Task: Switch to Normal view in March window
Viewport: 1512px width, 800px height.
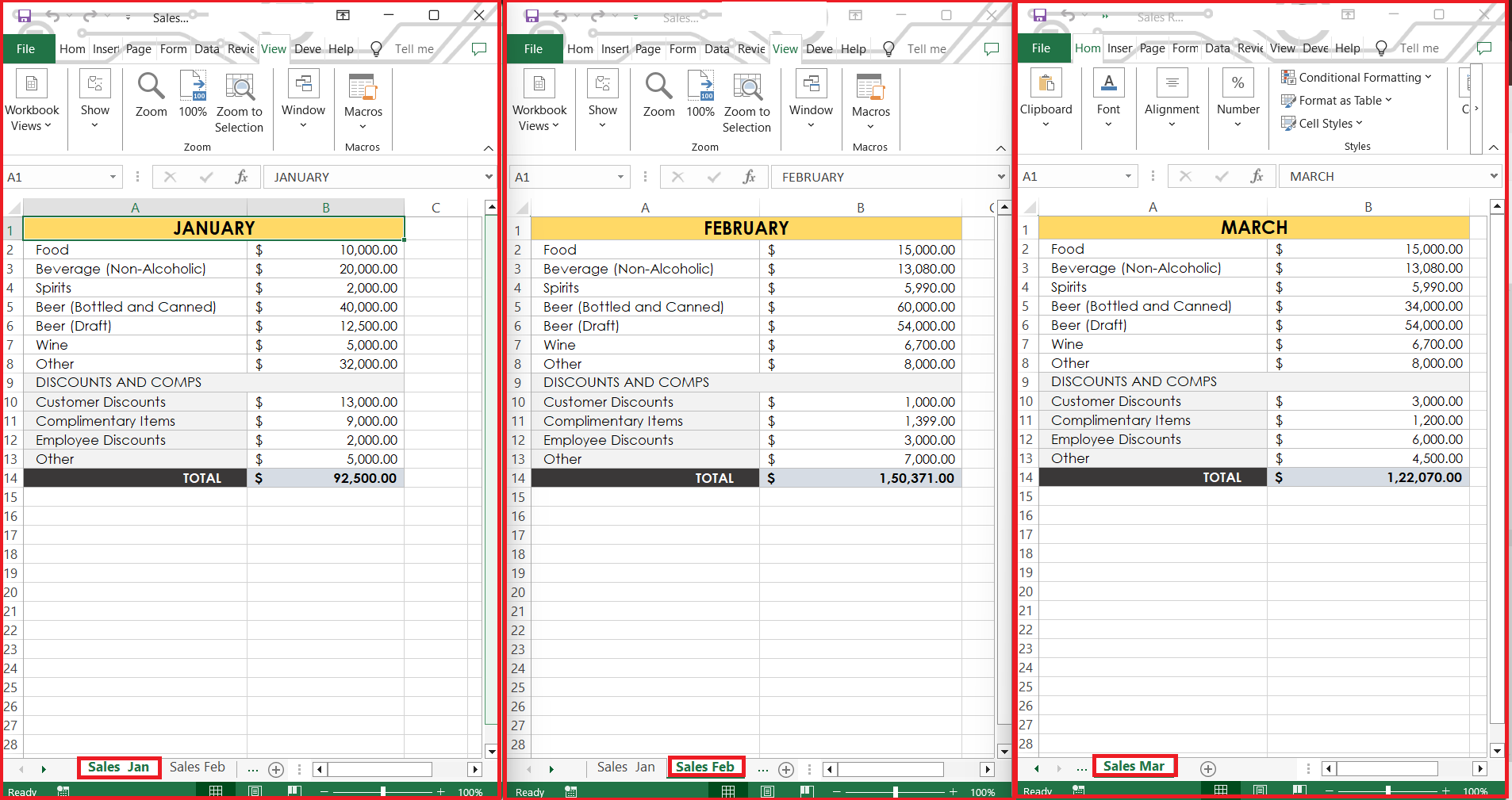Action: [x=1221, y=790]
